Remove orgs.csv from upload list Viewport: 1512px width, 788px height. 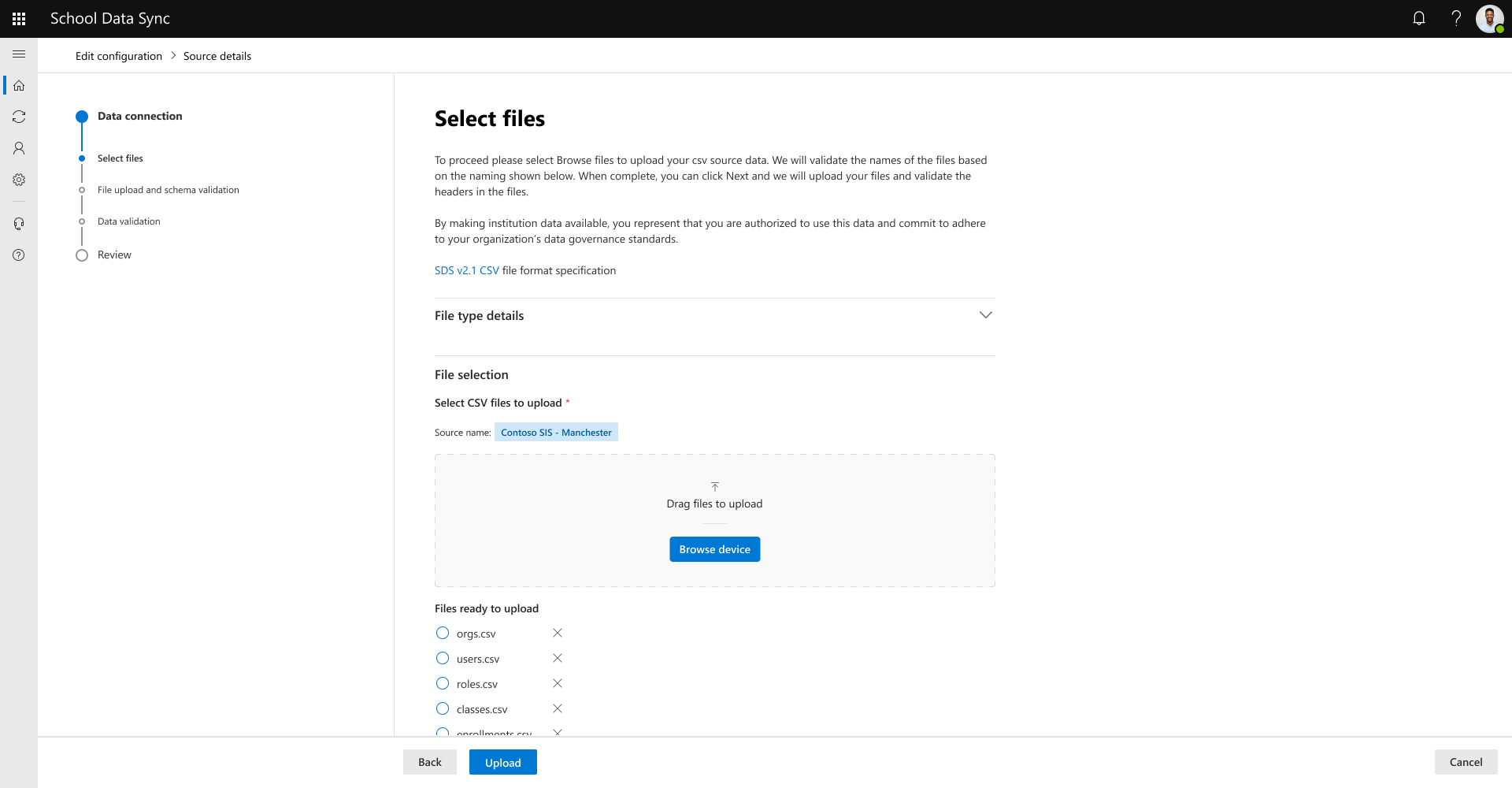(558, 633)
